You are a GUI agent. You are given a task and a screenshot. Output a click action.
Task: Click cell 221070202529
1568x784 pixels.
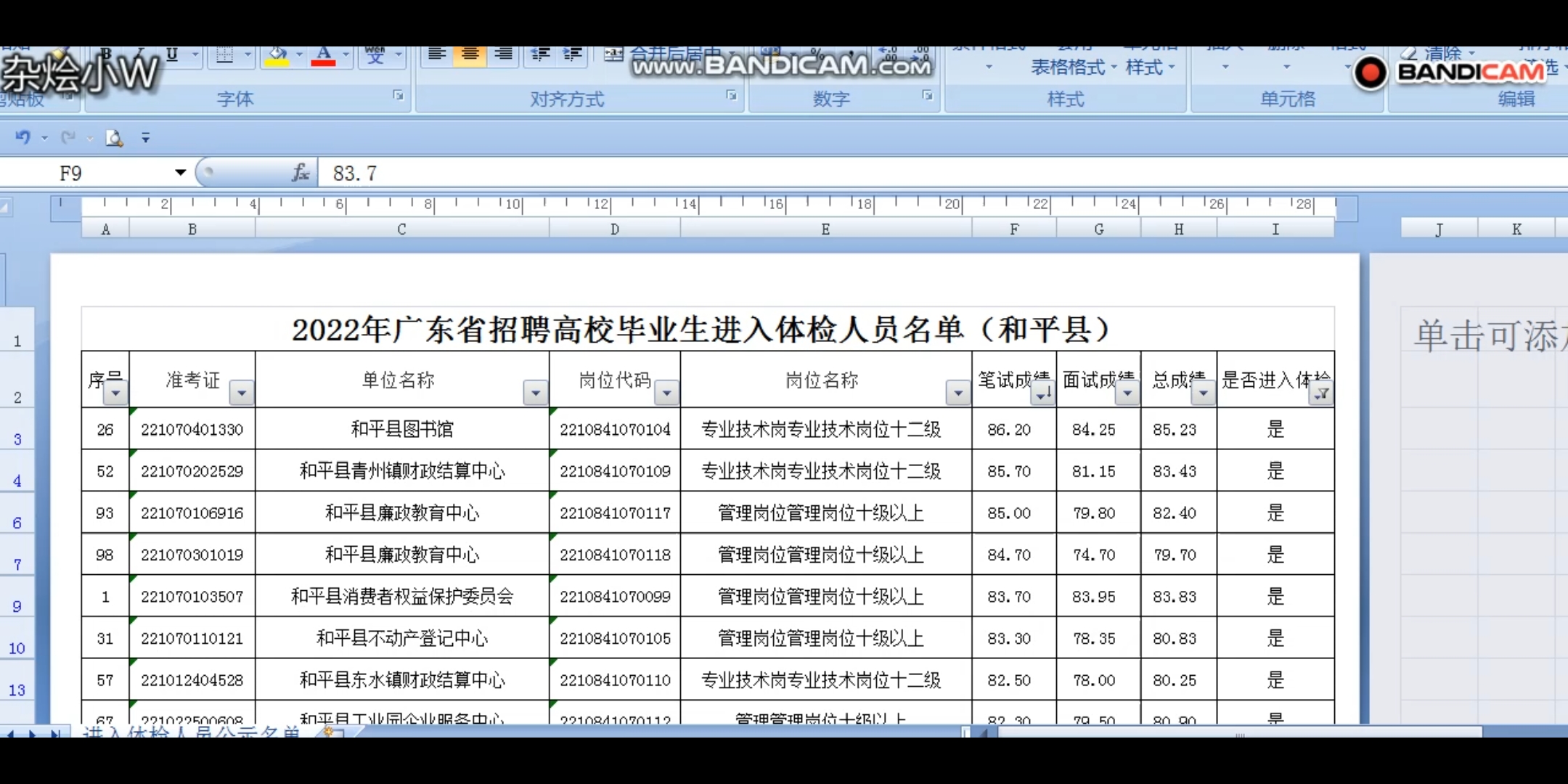click(192, 471)
